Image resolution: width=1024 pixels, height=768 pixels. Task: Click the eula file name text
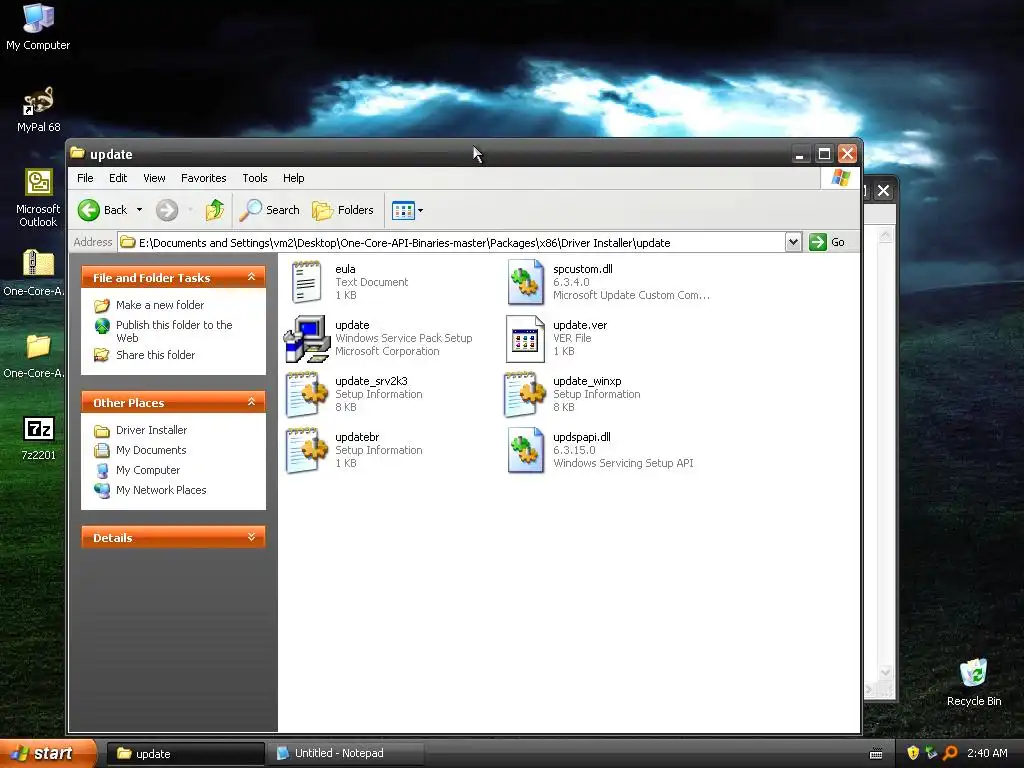(x=345, y=269)
